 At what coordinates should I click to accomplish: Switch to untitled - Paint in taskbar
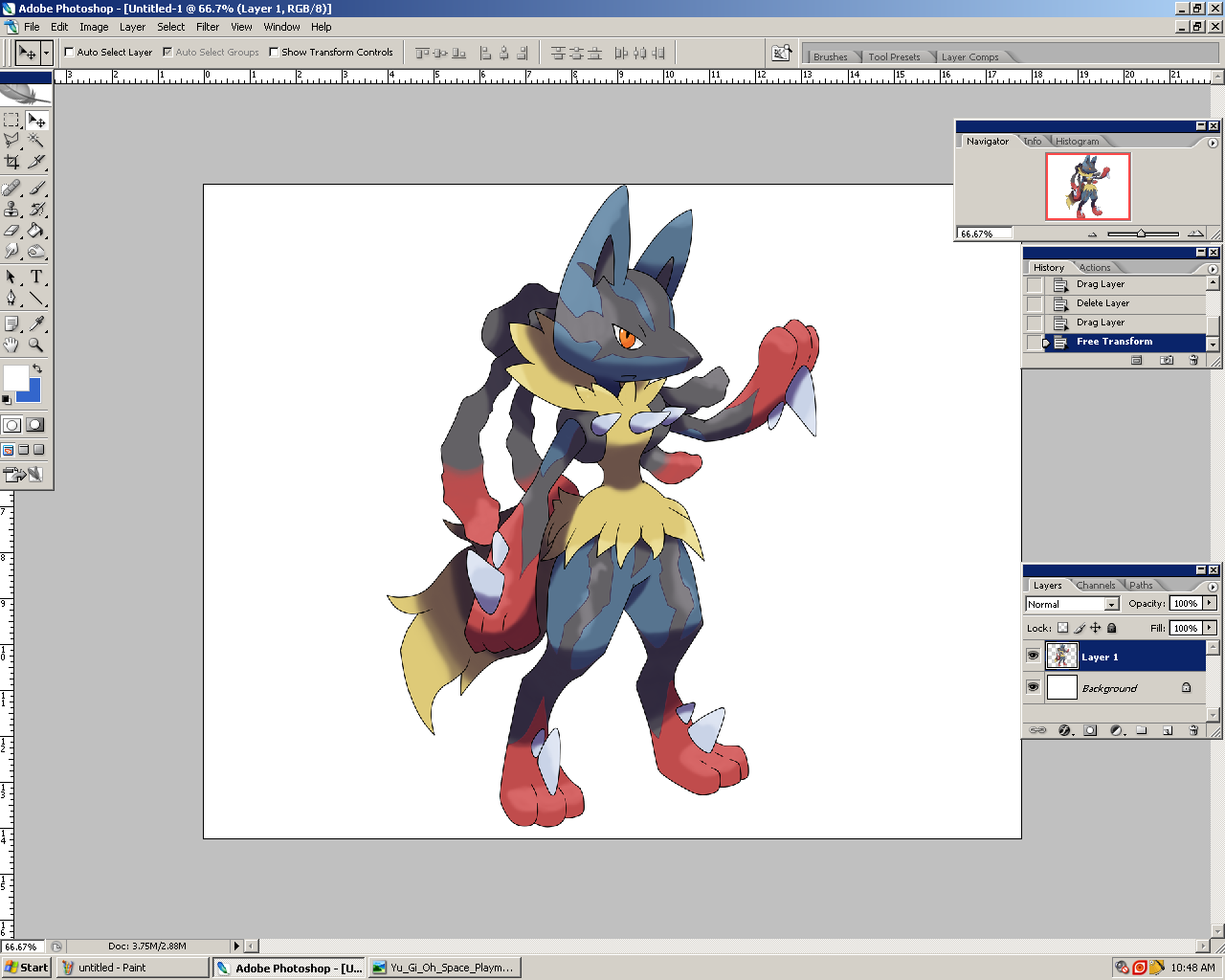tap(132, 968)
